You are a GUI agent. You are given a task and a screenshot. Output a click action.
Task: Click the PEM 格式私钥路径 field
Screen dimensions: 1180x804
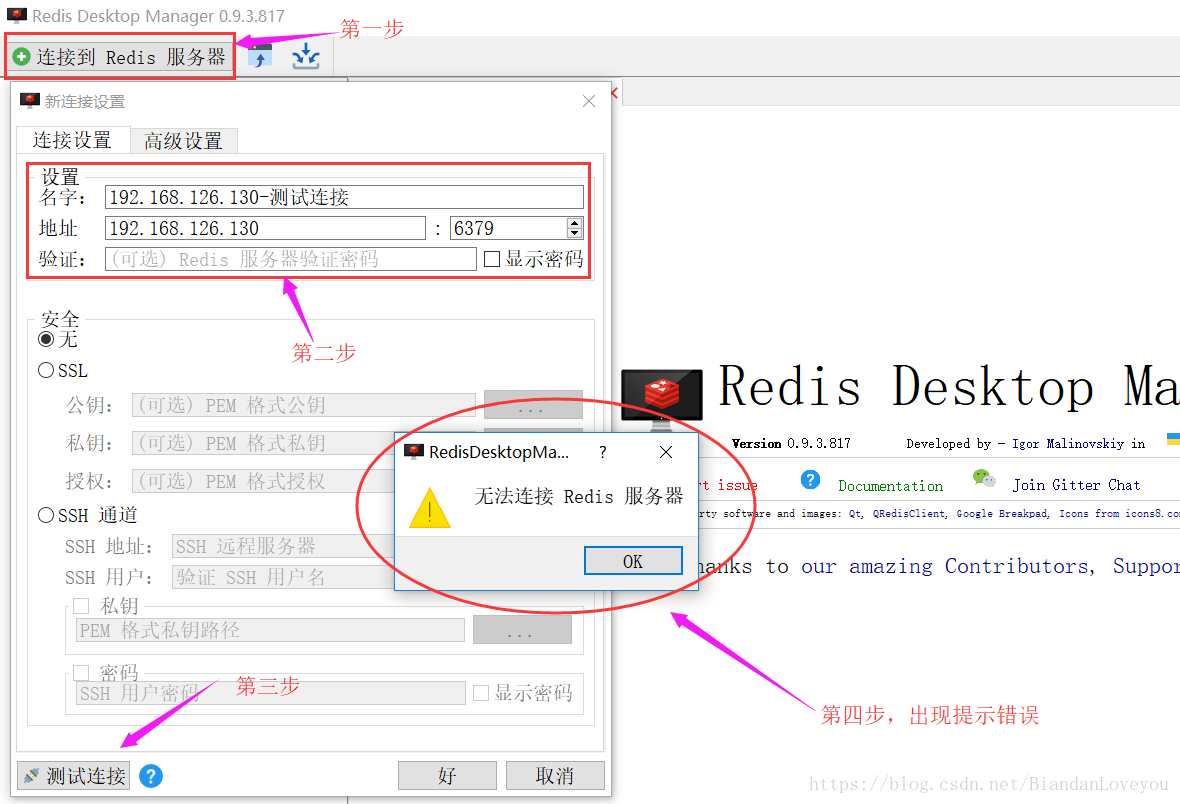click(270, 630)
